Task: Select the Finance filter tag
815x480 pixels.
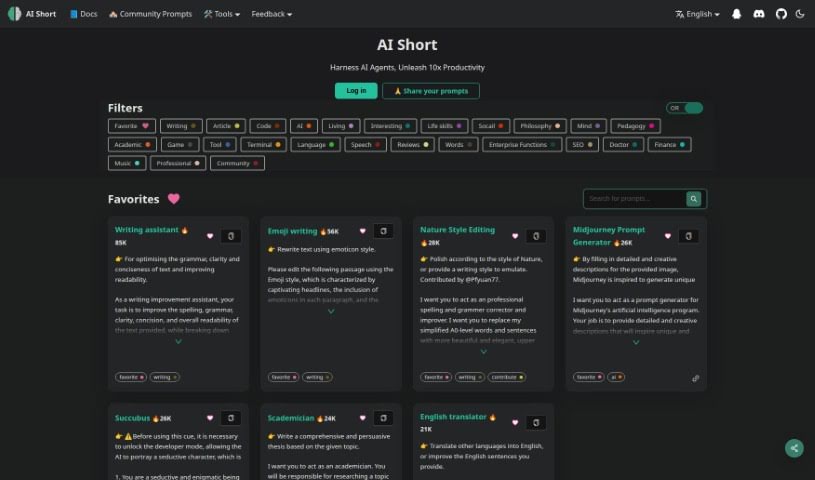Action: [x=669, y=145]
